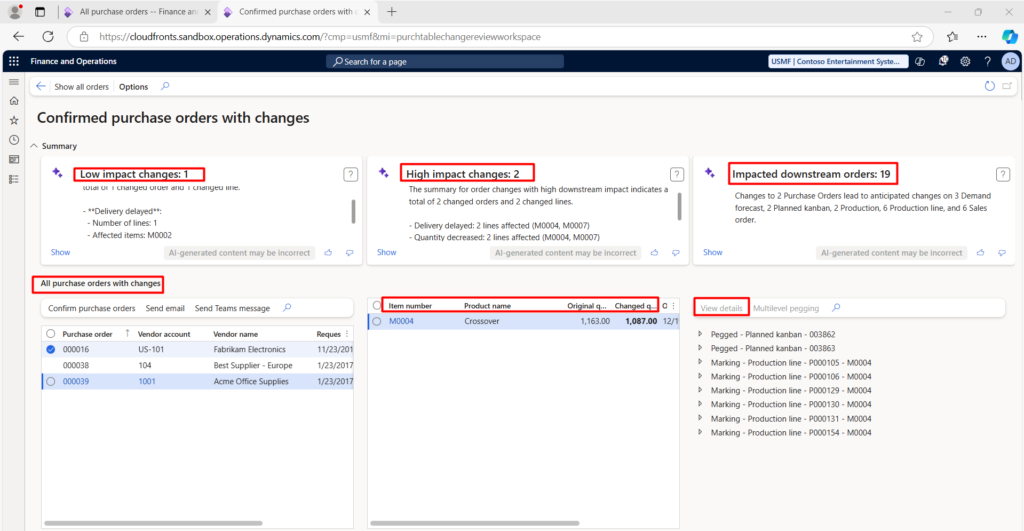Open help icon on High impact changes card

(x=677, y=174)
